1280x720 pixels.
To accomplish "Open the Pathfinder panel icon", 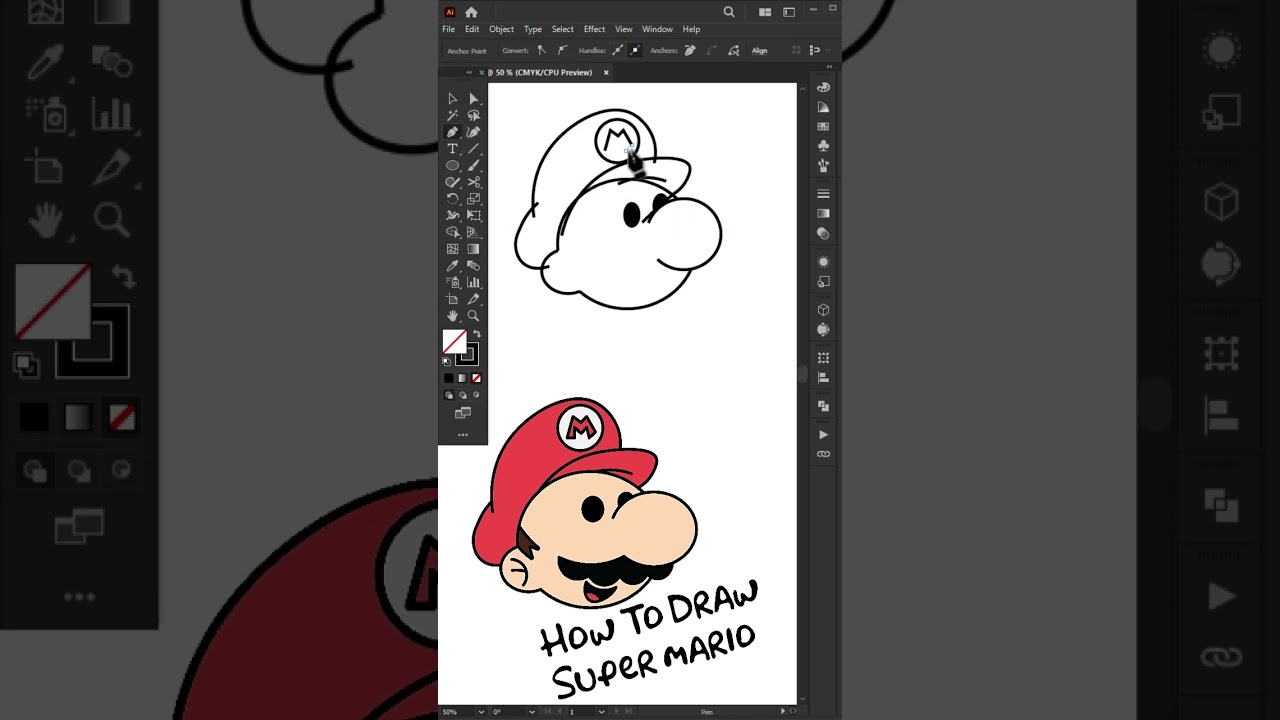I will (823, 406).
